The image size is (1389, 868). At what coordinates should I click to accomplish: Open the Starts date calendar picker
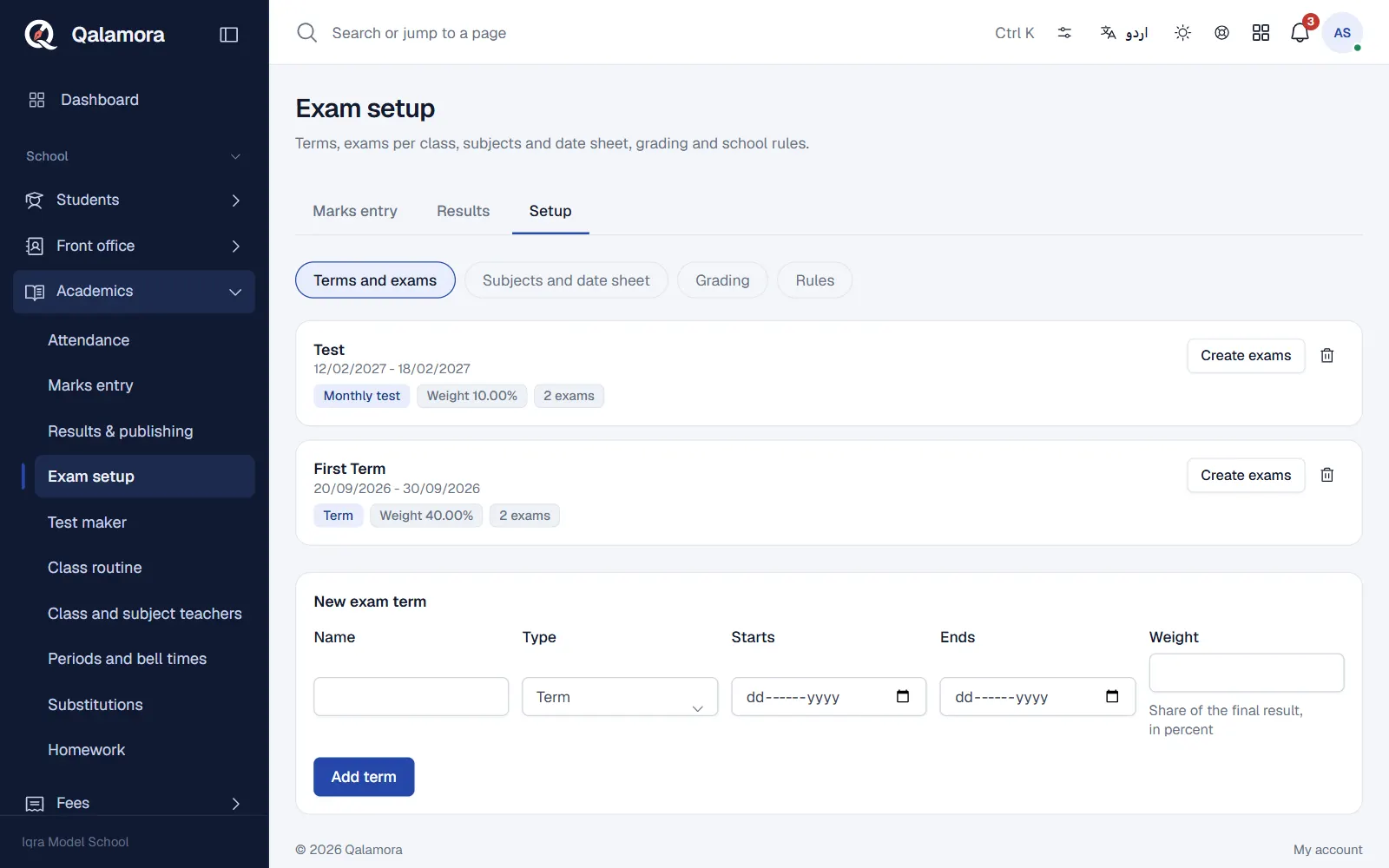903,696
